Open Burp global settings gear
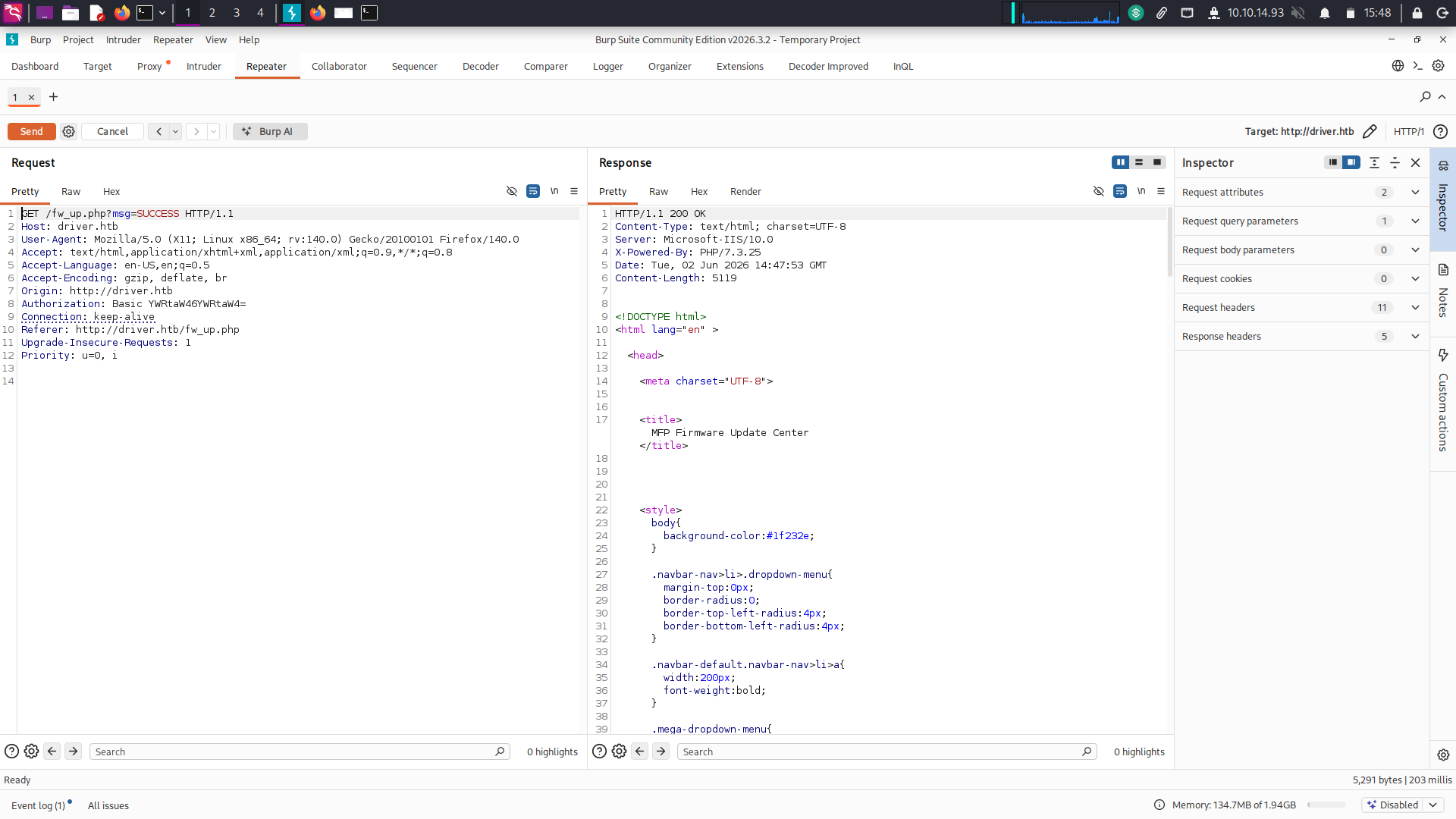This screenshot has width=1456, height=819. click(1438, 66)
